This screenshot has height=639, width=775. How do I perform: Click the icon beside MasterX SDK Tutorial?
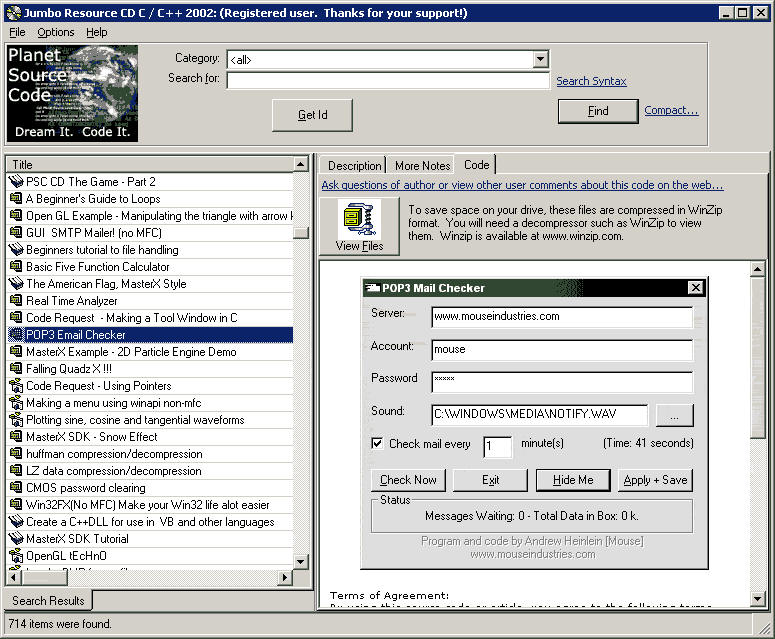[16, 539]
